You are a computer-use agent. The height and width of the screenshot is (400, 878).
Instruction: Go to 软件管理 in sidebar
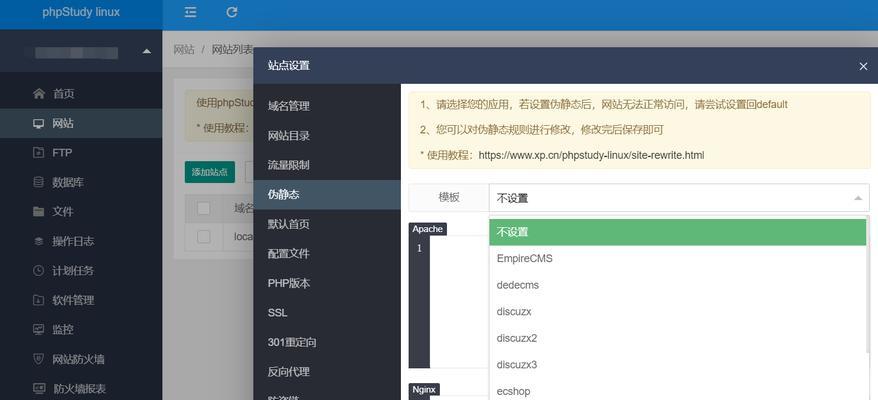click(x=81, y=300)
